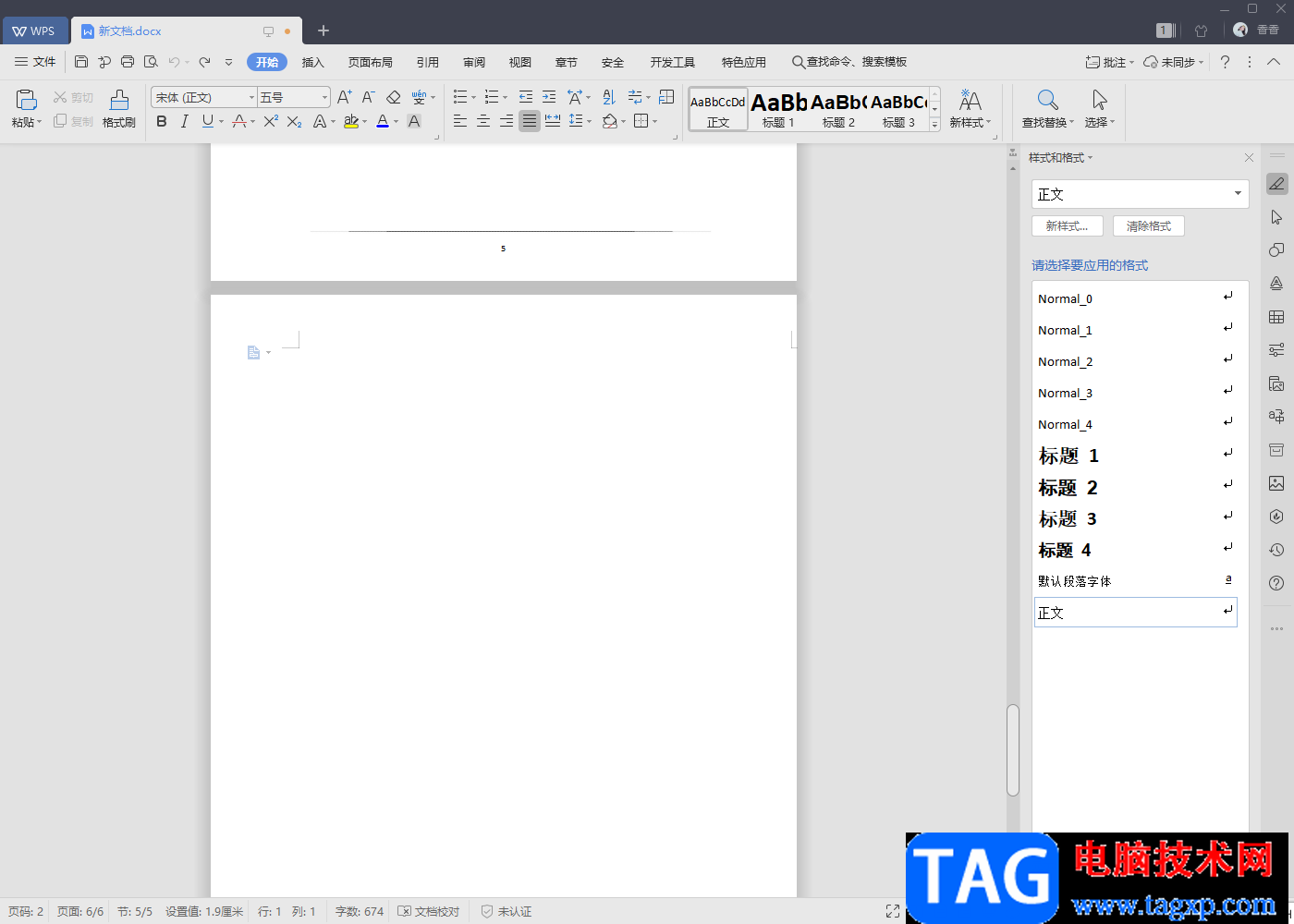Align text right
Image resolution: width=1294 pixels, height=924 pixels.
[507, 121]
